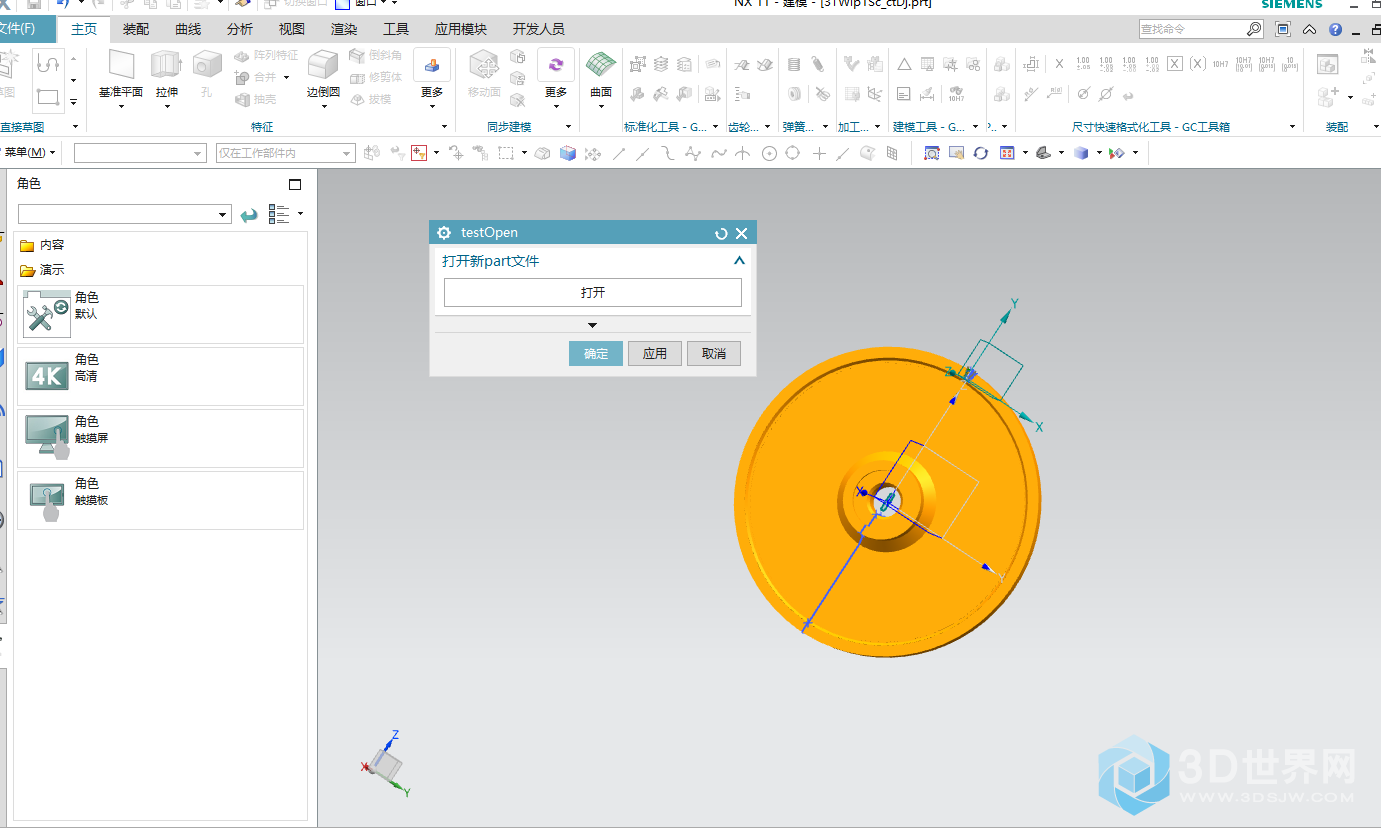Click the help question mark icon
The width and height of the screenshot is (1381, 829).
1335,29
